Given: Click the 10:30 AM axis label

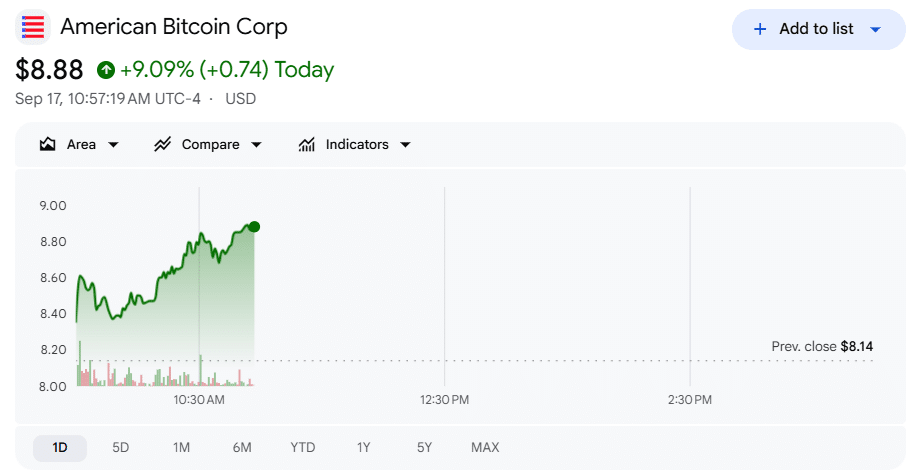Looking at the screenshot, I should point(199,400).
